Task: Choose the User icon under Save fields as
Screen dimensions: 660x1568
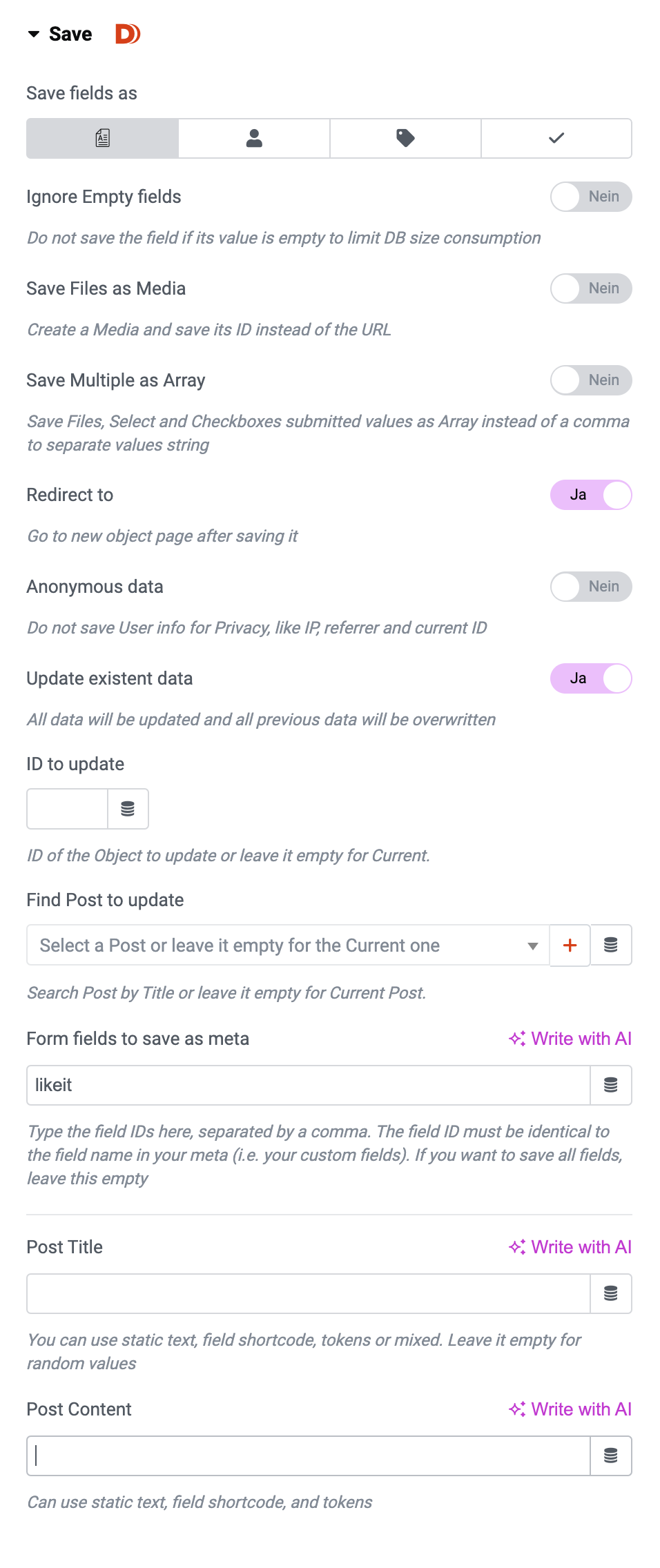Action: [x=254, y=139]
